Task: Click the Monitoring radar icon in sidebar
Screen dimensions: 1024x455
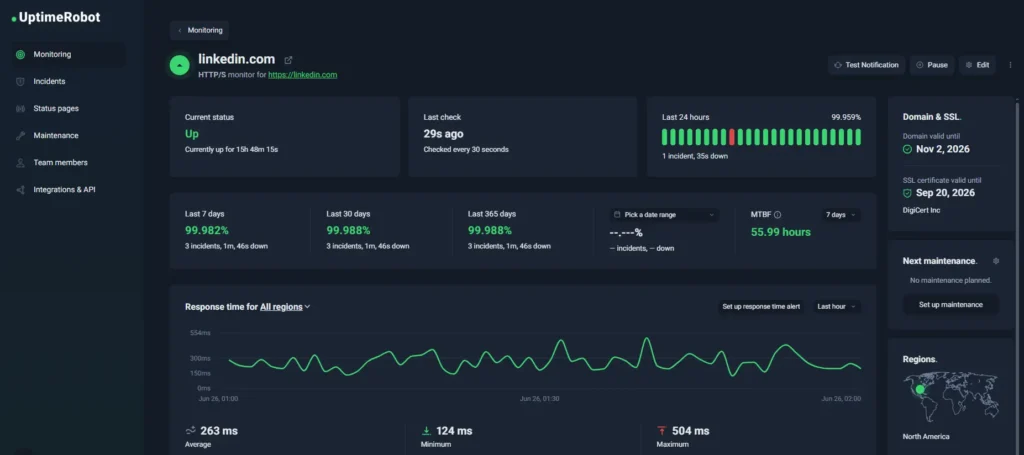Action: 20,55
